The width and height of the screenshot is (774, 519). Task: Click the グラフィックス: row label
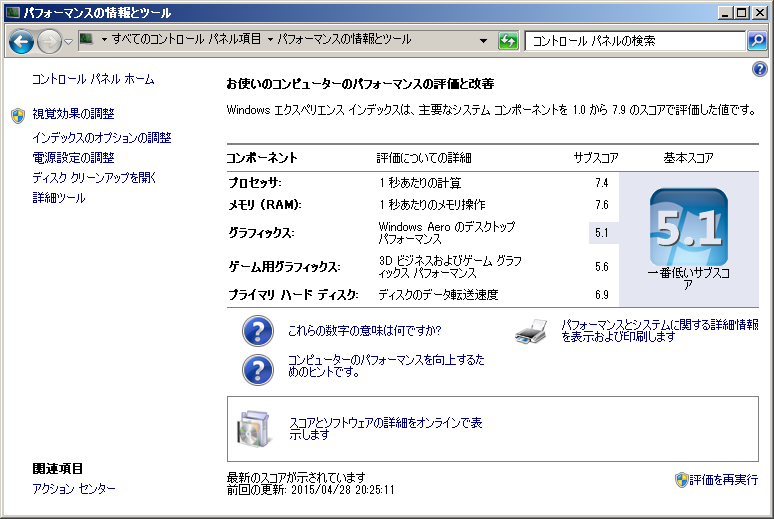pos(261,233)
